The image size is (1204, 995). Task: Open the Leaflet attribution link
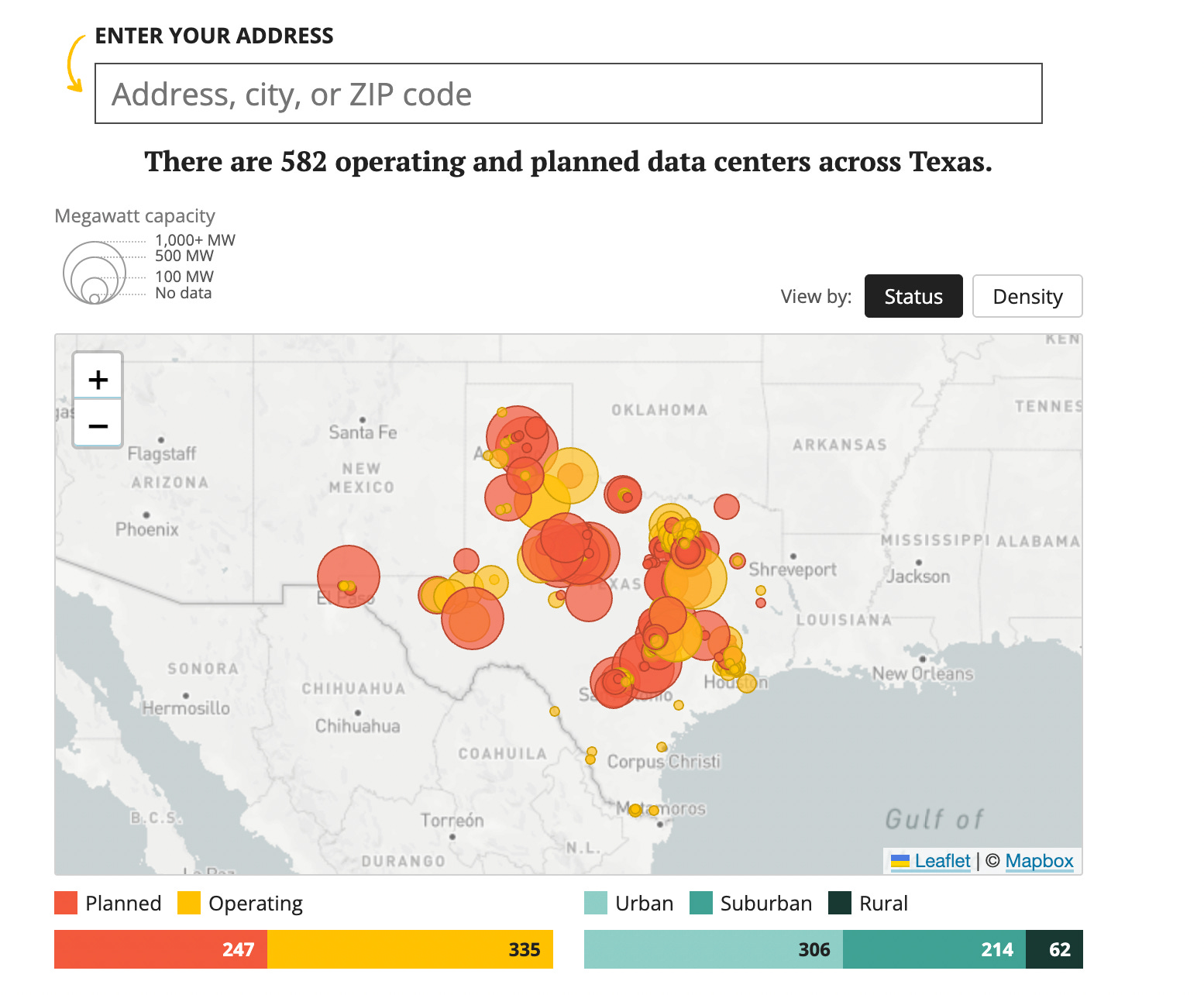click(x=942, y=861)
